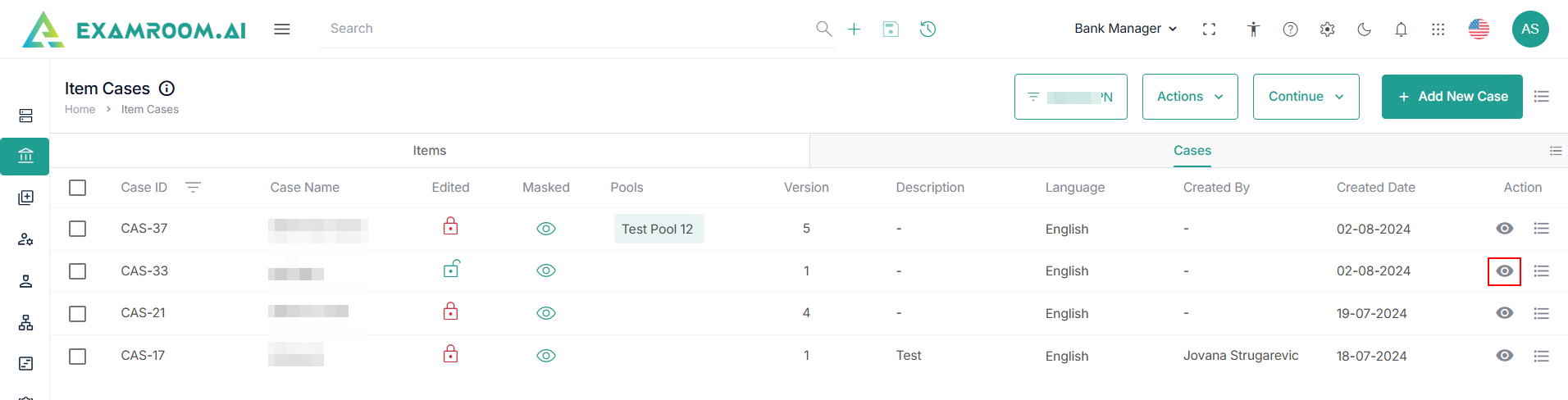The height and width of the screenshot is (400, 1568).
Task: Toggle dark mode moon icon
Action: 1364,30
